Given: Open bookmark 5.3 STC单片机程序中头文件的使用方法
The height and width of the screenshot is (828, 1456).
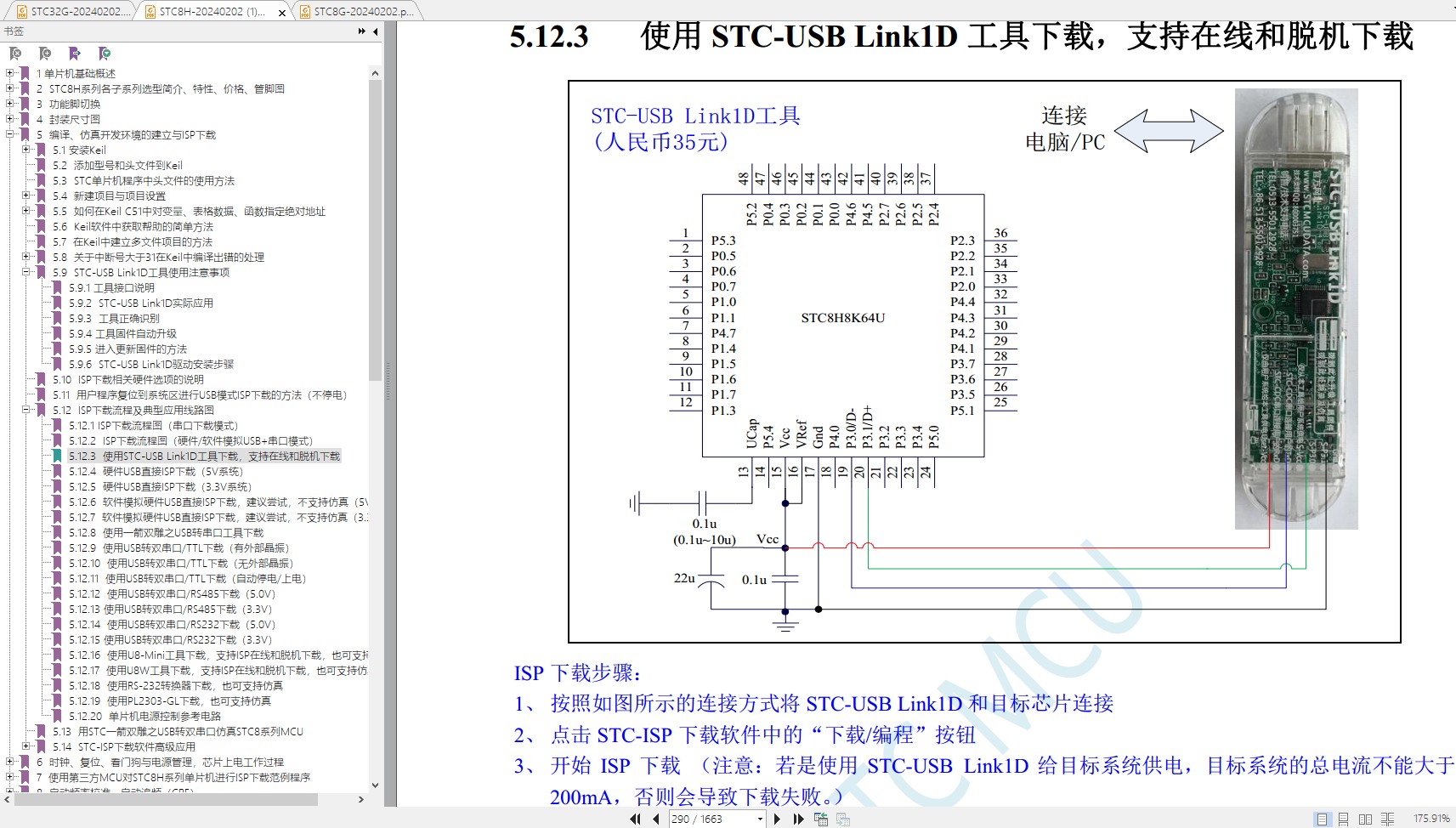Looking at the screenshot, I should tap(143, 181).
